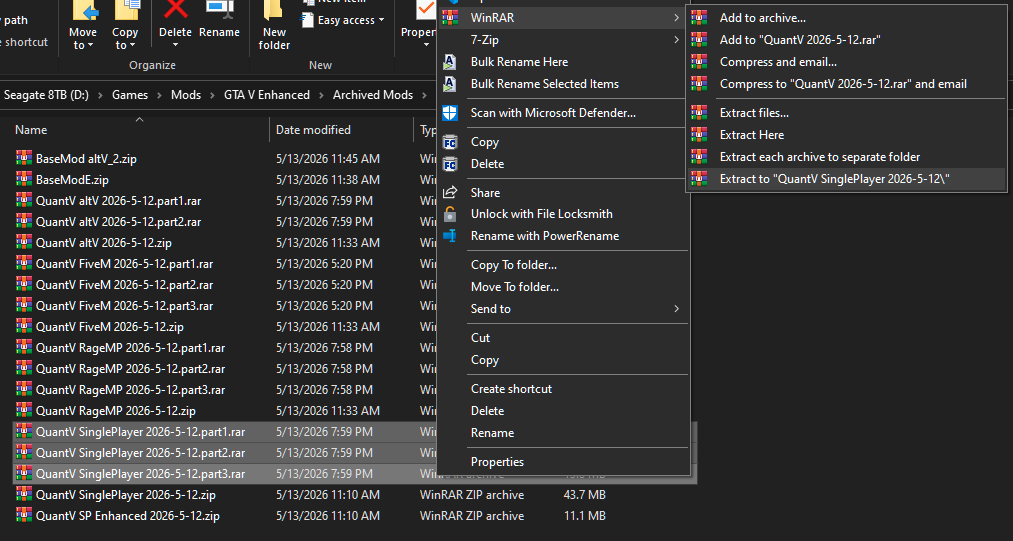Click archive icon of BaseMod altV_2.zip
Image resolution: width=1013 pixels, height=541 pixels.
point(24,158)
